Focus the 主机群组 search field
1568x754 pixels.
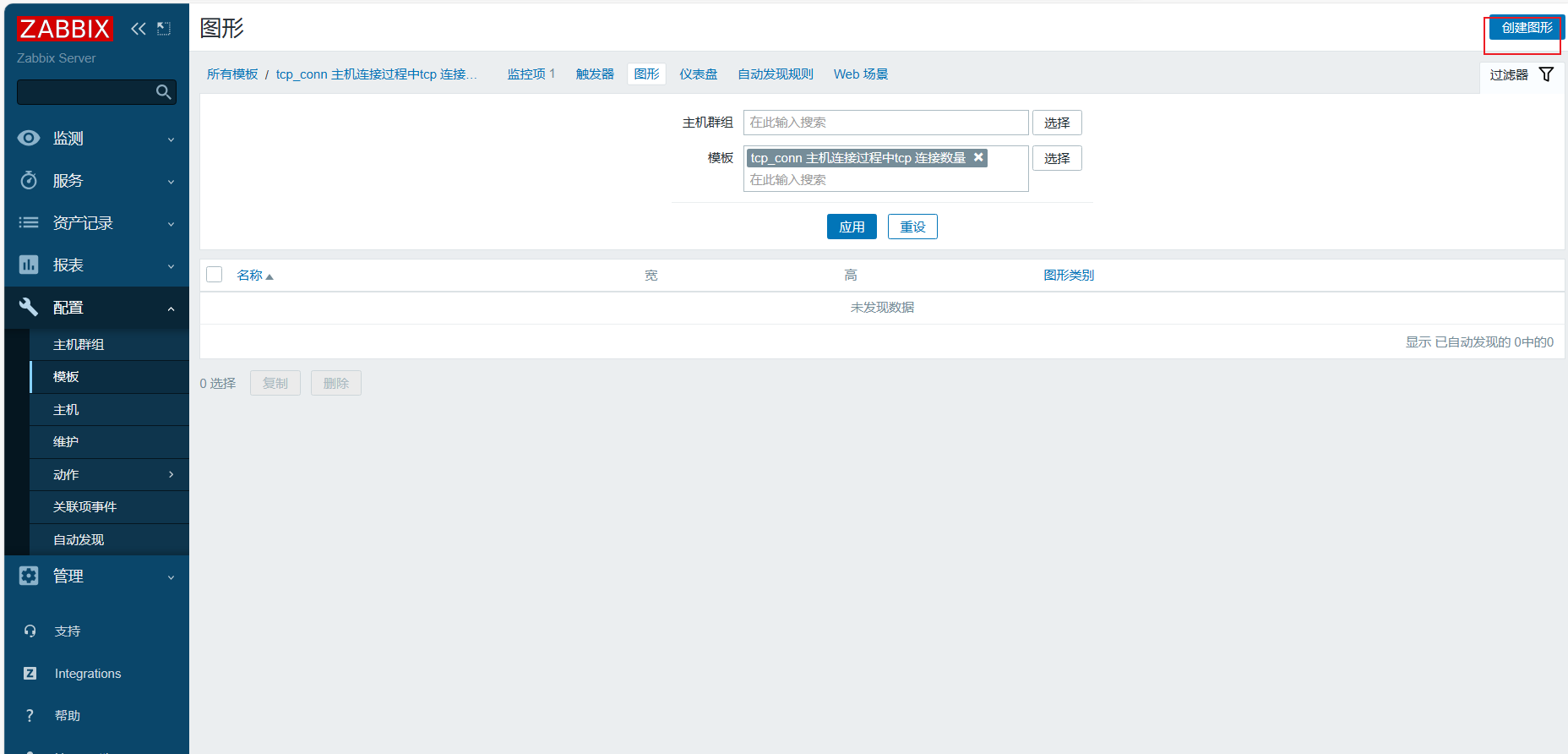pos(886,123)
